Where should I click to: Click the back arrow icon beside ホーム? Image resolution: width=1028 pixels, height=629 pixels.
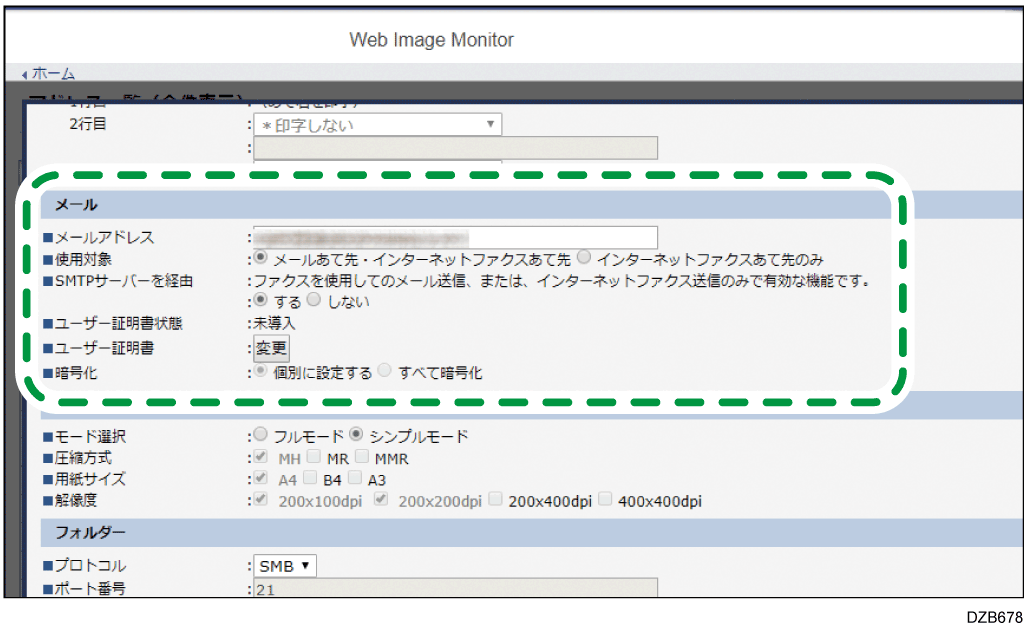click(24, 73)
